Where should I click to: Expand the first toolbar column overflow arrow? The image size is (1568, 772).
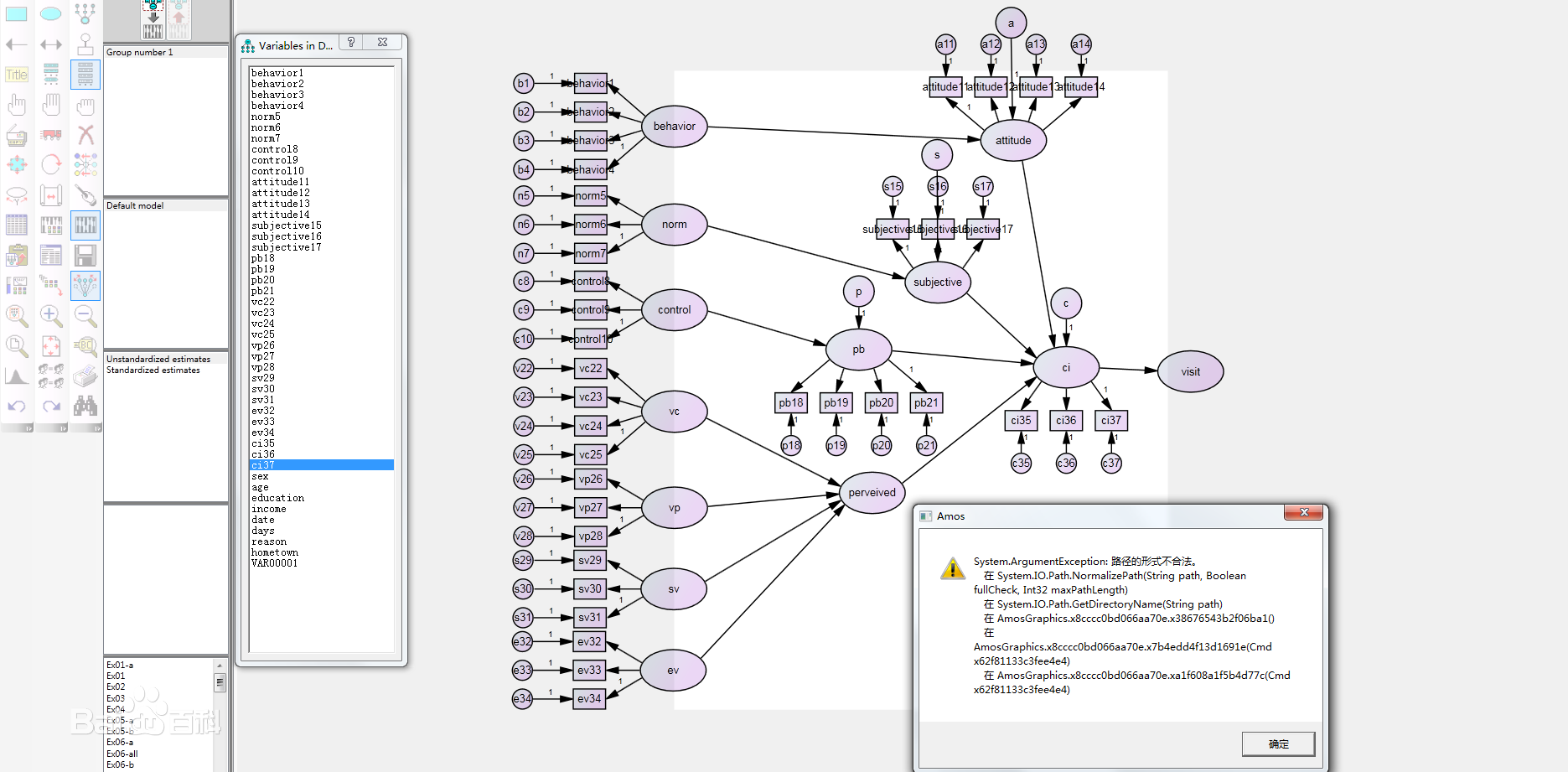(28, 428)
